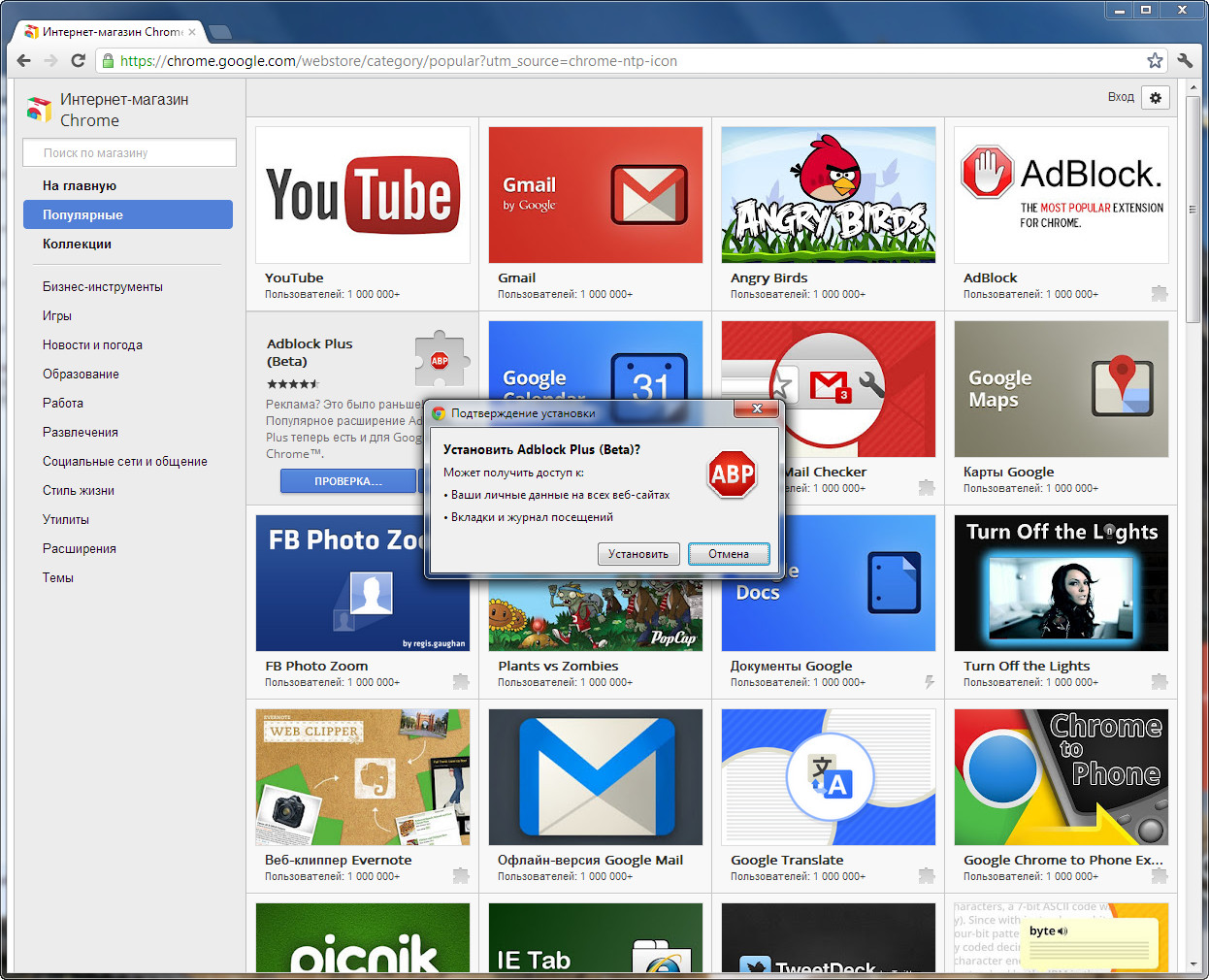The width and height of the screenshot is (1209, 980).
Task: Click Отмена in the confirmation dialog
Action: (x=729, y=554)
